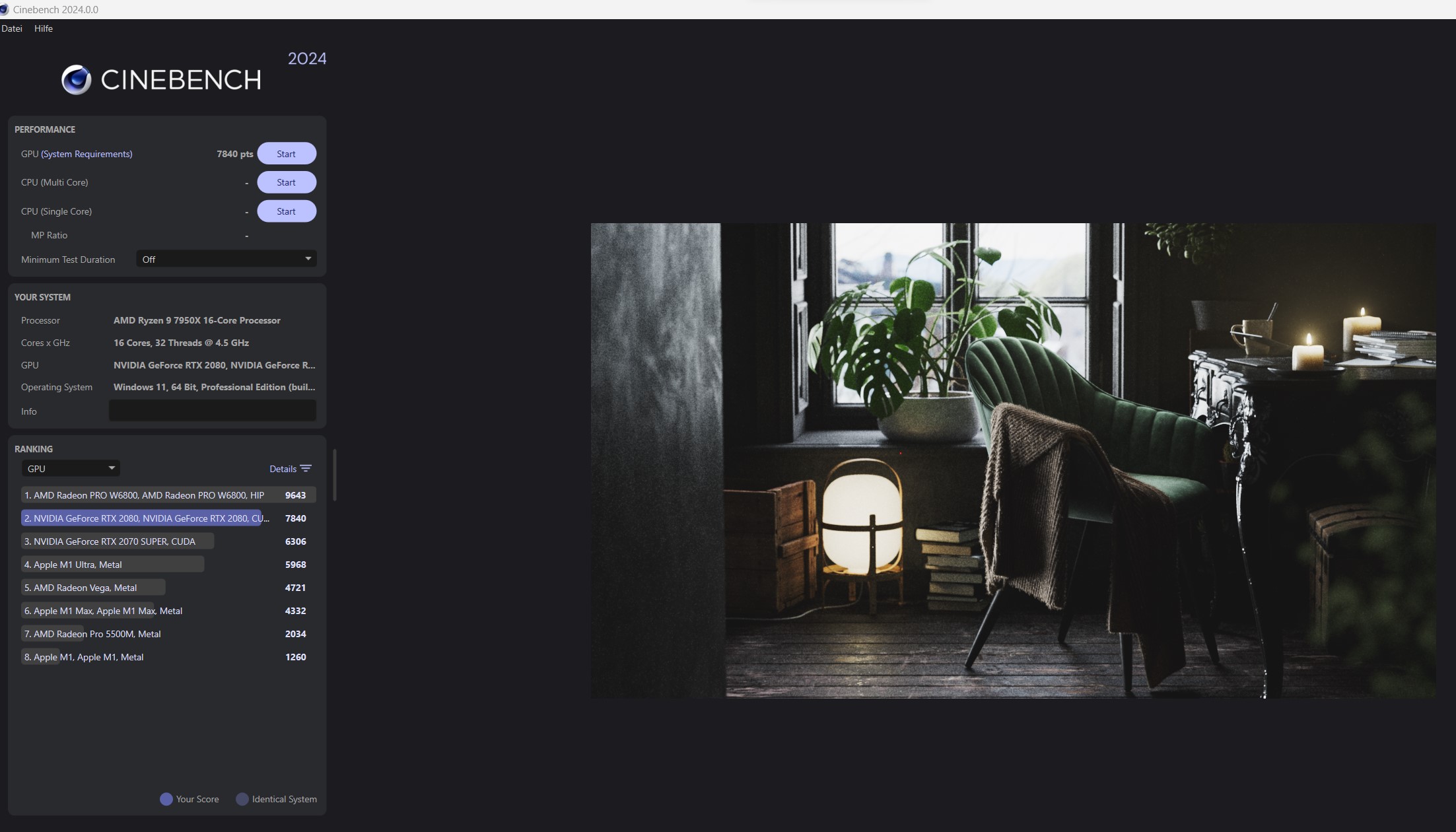Viewport: 1456px width, 832px height.
Task: Expand the GPU ranking type dropdown
Action: tap(71, 468)
